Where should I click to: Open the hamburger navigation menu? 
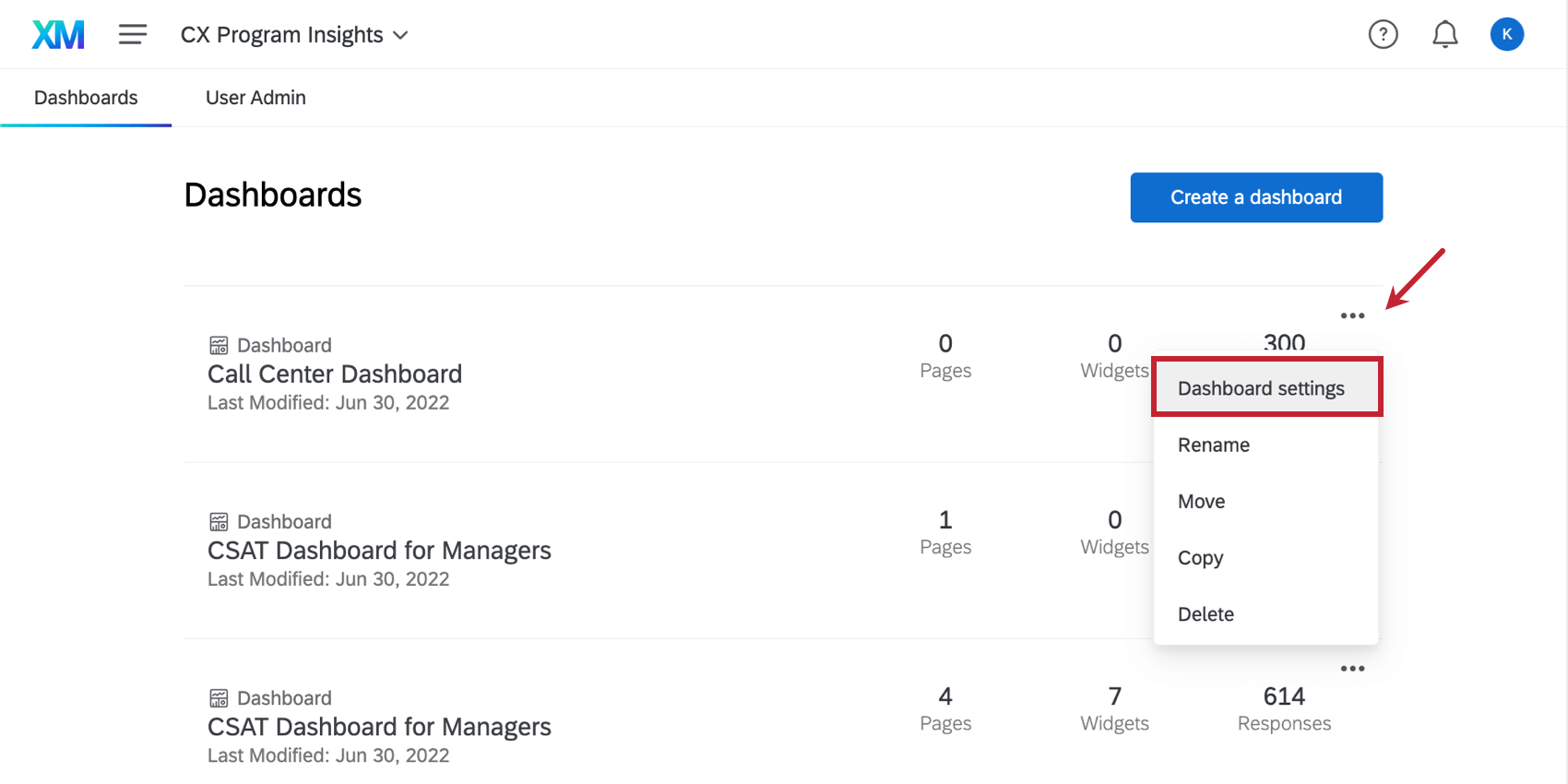(133, 35)
